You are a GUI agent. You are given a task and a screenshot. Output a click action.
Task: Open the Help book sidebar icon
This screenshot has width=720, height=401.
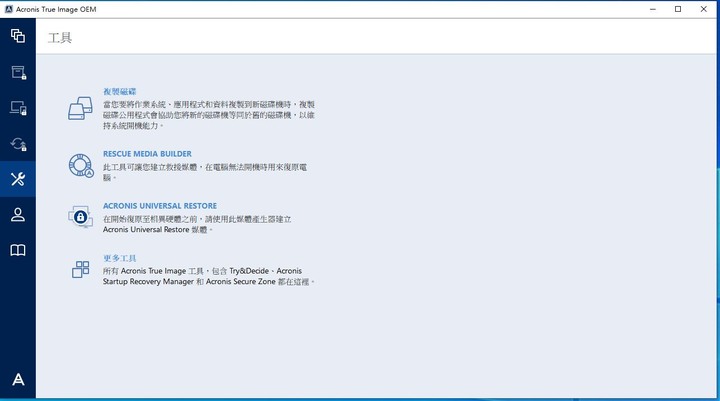[17, 250]
